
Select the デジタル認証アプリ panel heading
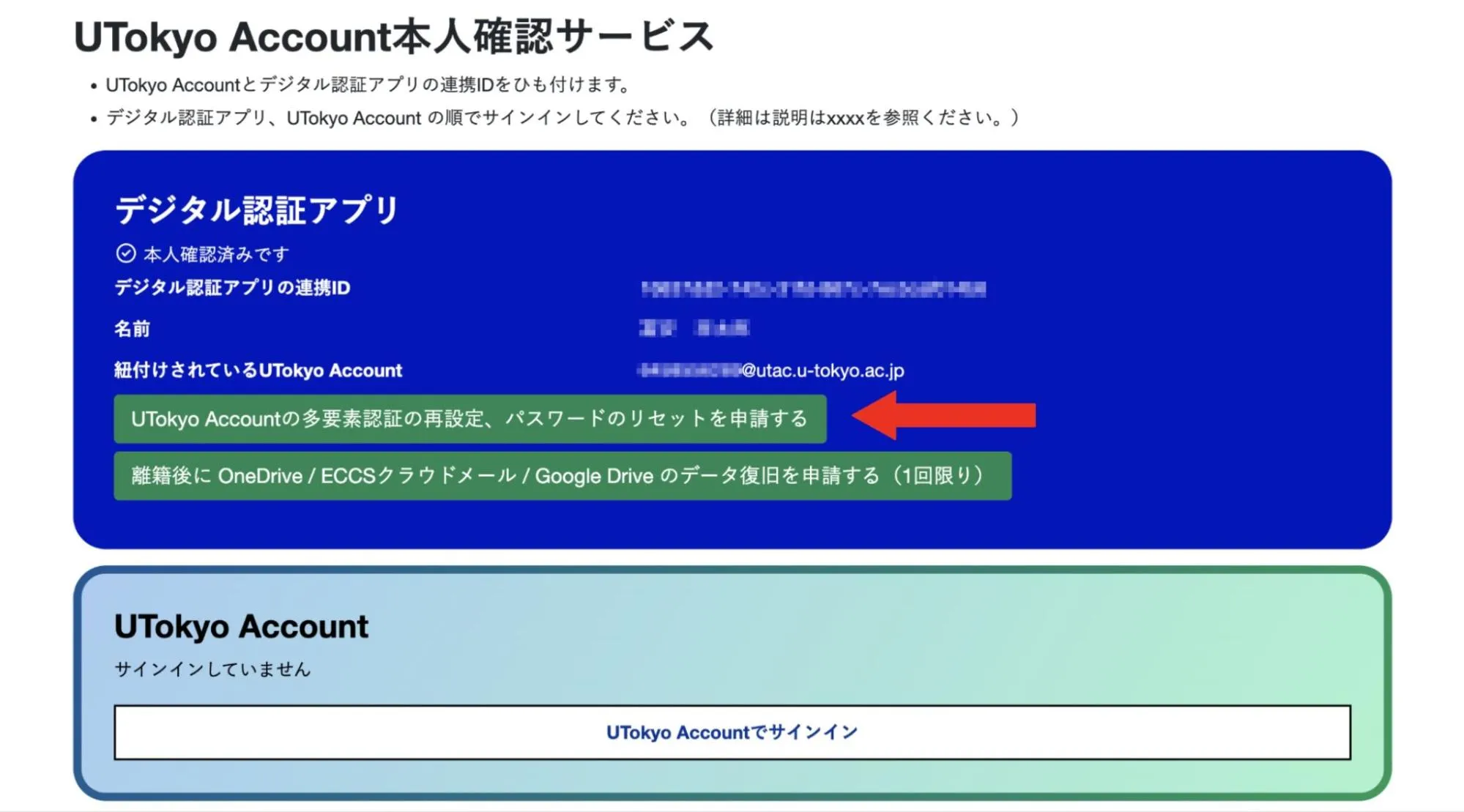(x=256, y=210)
